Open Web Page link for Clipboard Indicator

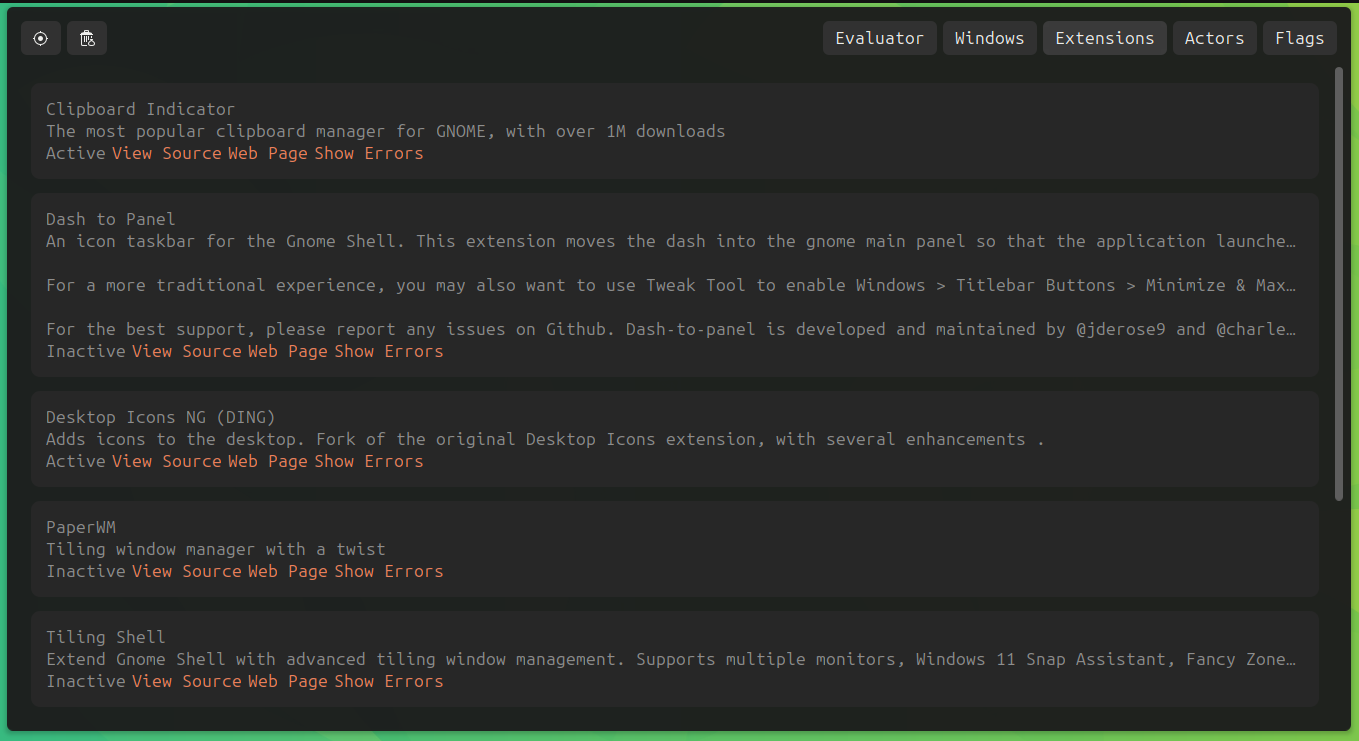click(268, 153)
